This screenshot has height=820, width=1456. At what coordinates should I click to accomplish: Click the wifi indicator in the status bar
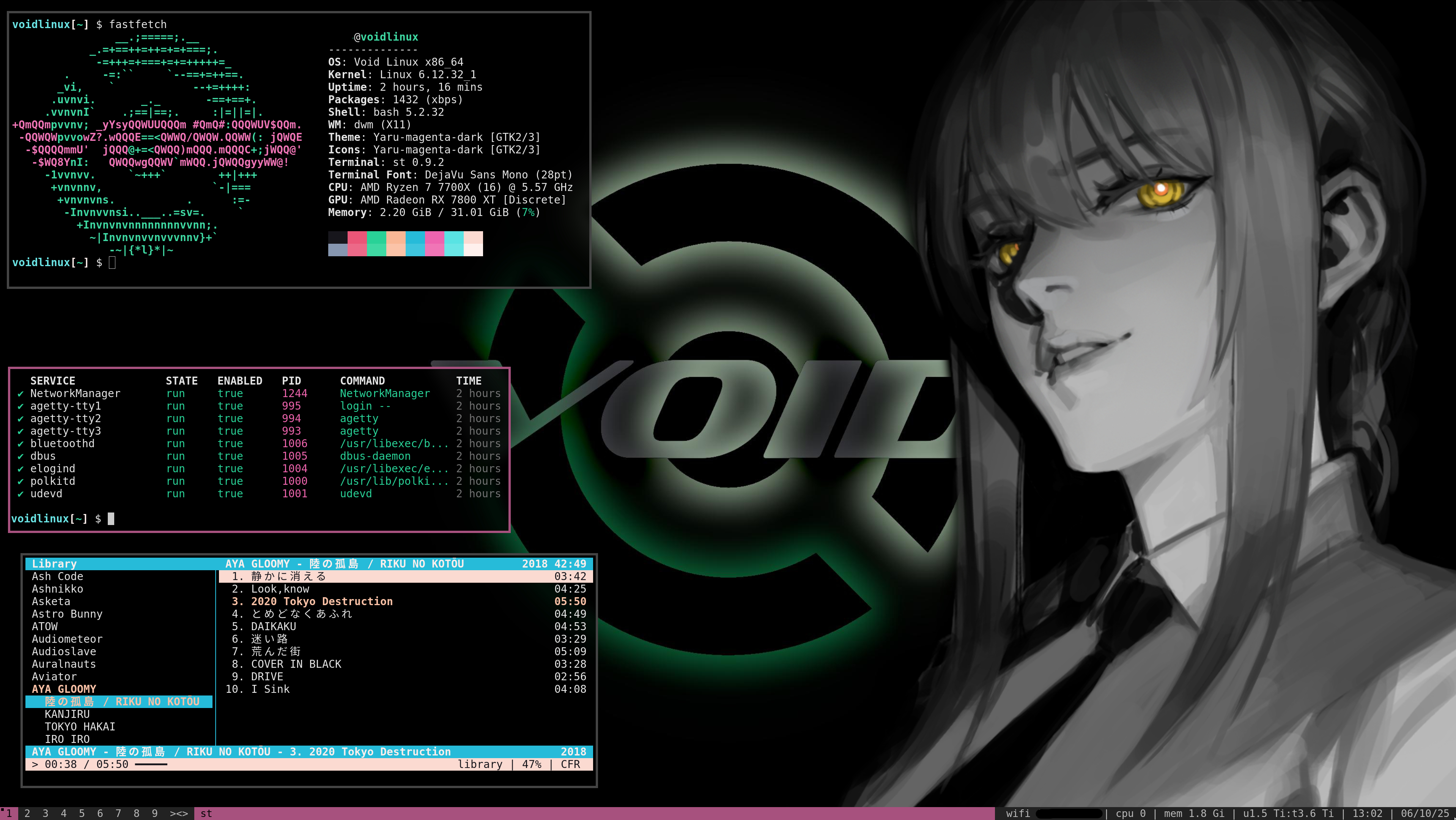coord(1017,813)
